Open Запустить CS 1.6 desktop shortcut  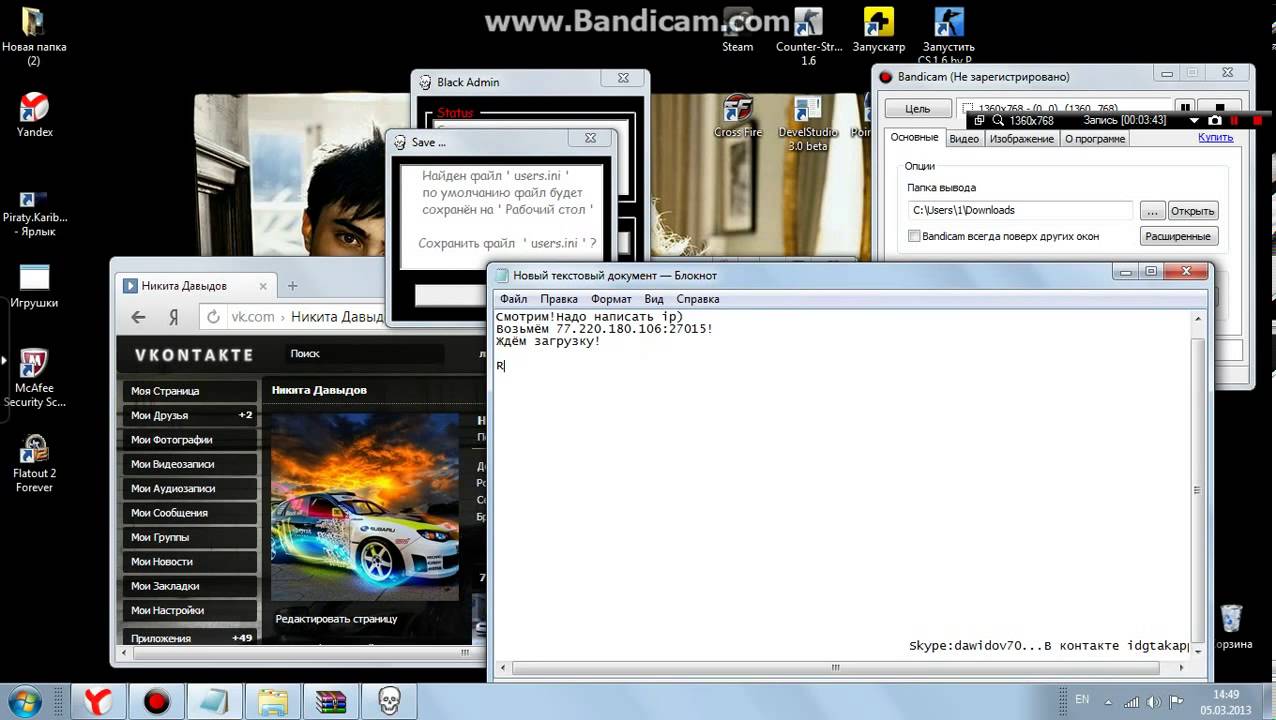948,37
